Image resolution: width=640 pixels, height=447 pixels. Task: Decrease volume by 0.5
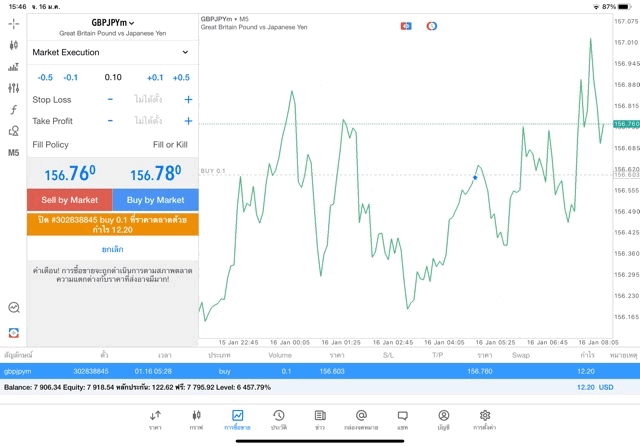[x=45, y=78]
